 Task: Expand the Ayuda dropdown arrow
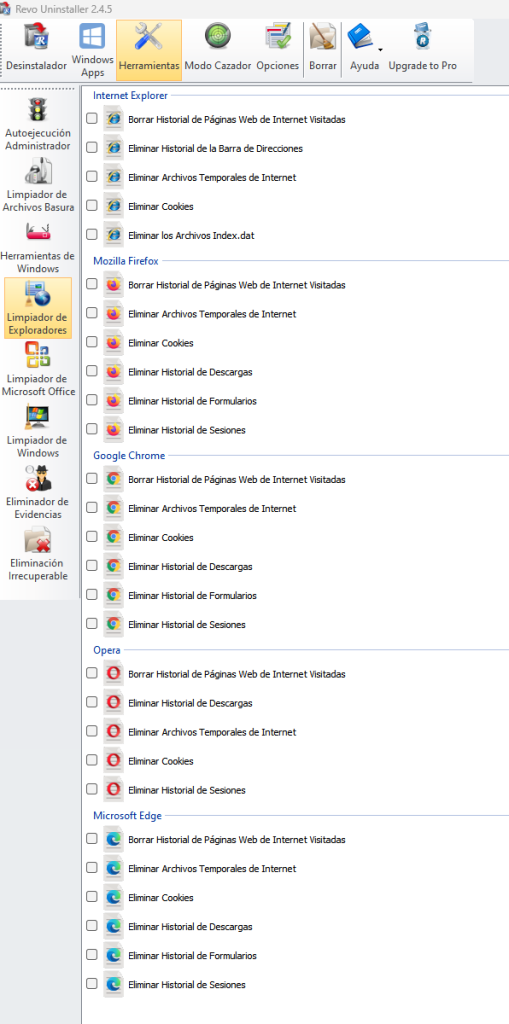(380, 49)
